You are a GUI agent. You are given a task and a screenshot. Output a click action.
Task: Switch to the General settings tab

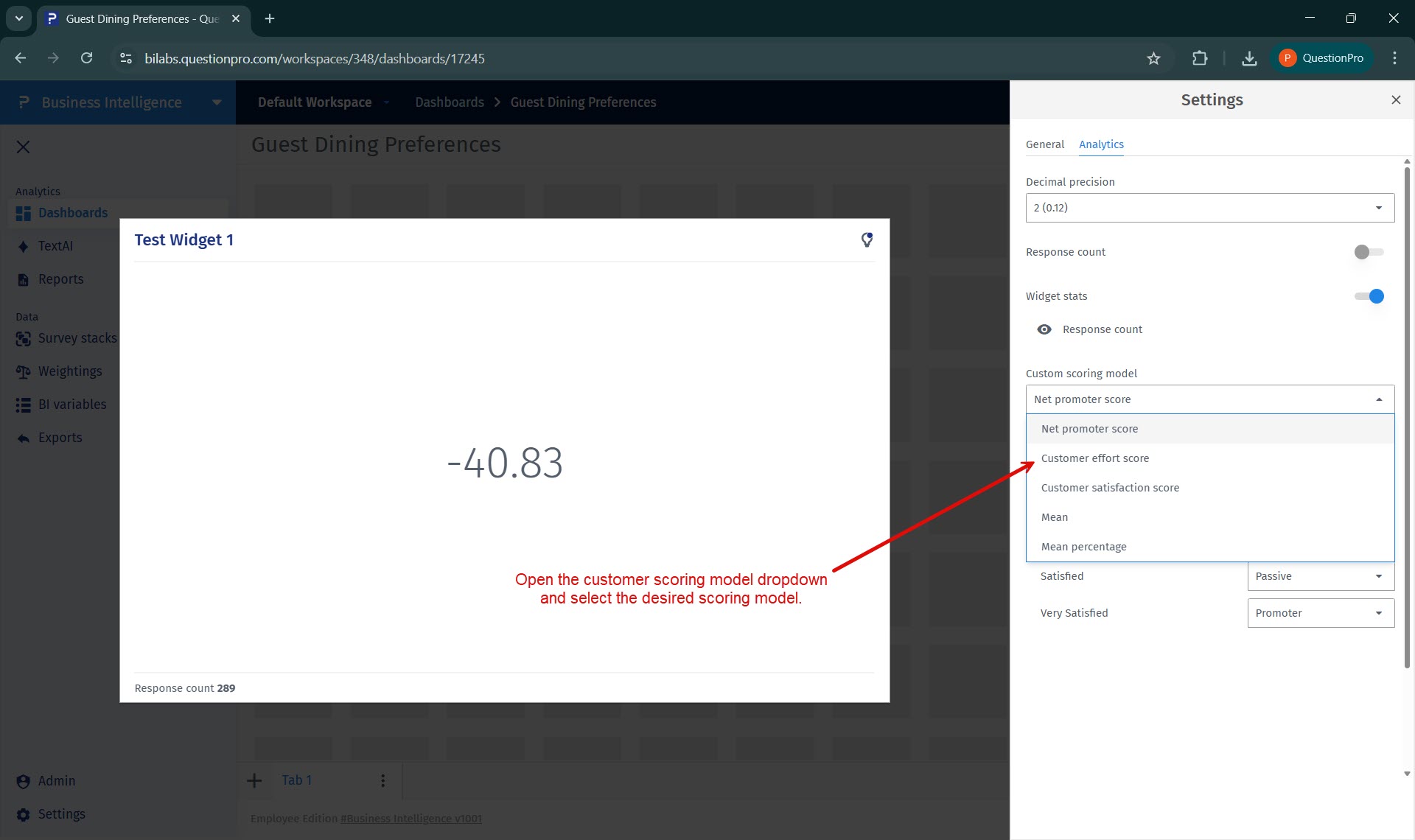coord(1044,144)
